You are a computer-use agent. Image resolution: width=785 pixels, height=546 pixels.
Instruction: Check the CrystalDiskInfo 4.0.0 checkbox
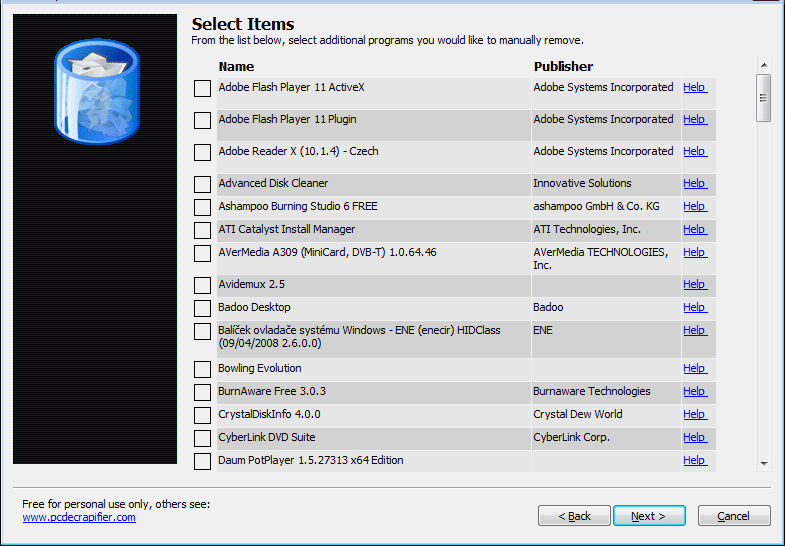[x=202, y=416]
